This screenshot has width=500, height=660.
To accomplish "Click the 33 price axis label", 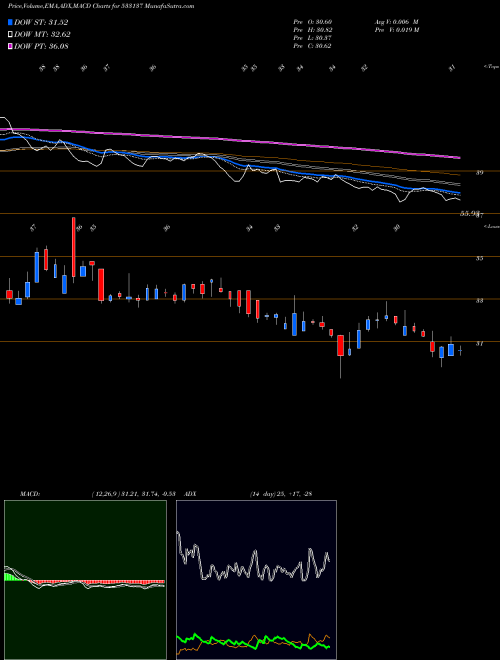I will point(479,301).
